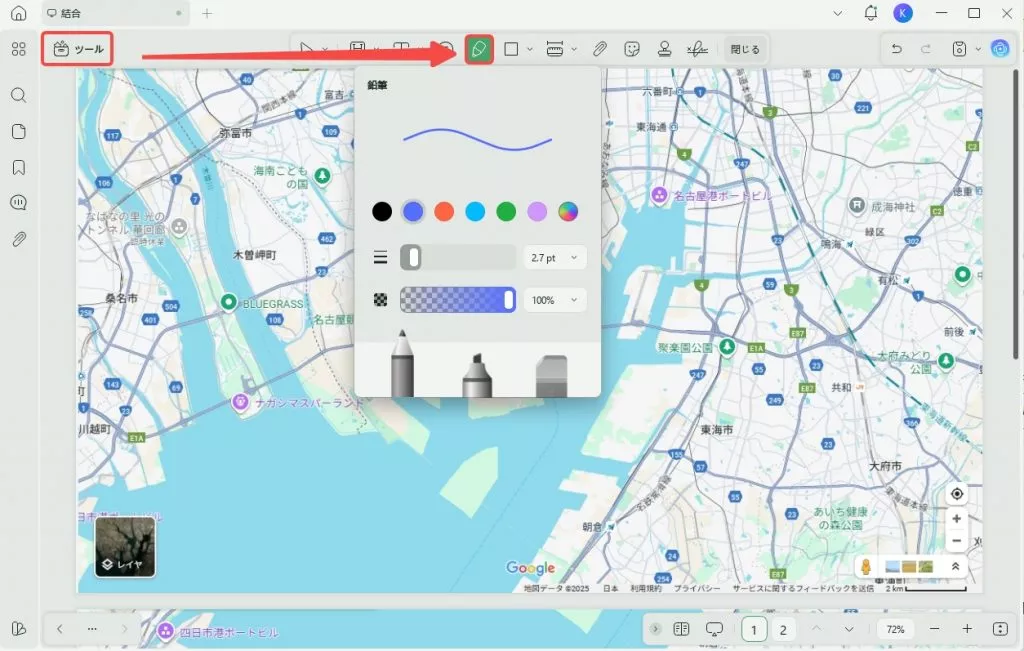Select the stamp tool
The height and width of the screenshot is (651, 1024).
click(x=664, y=49)
